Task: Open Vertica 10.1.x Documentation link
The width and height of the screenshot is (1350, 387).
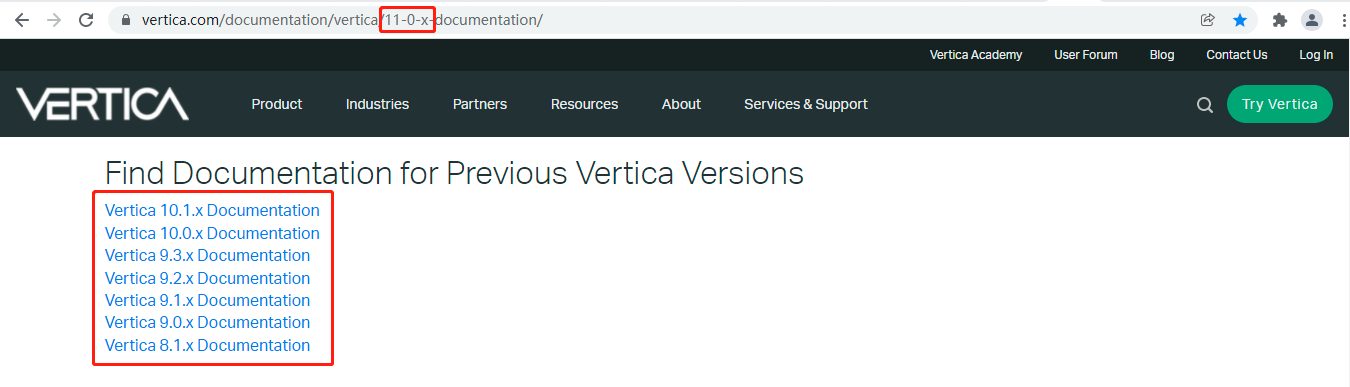Action: pos(212,210)
